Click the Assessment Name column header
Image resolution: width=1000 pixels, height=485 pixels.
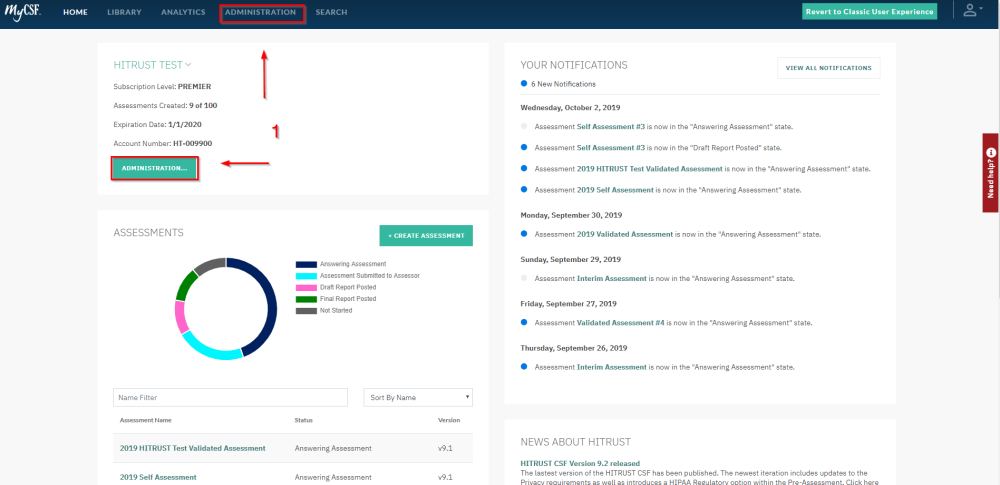coord(145,421)
